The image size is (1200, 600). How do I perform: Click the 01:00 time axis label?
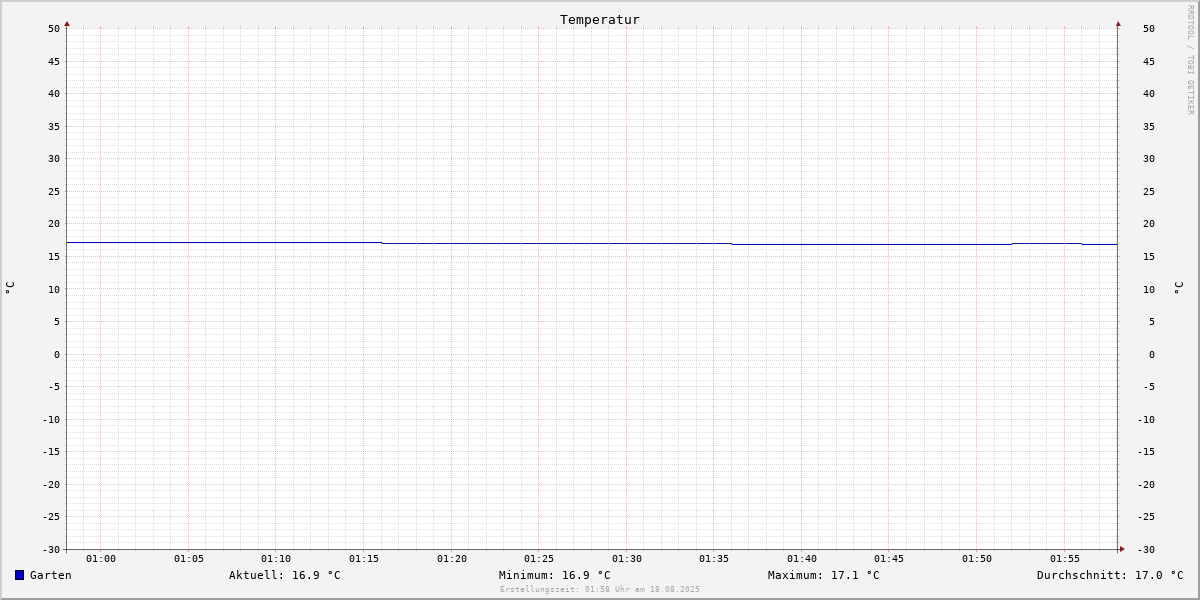tap(101, 559)
